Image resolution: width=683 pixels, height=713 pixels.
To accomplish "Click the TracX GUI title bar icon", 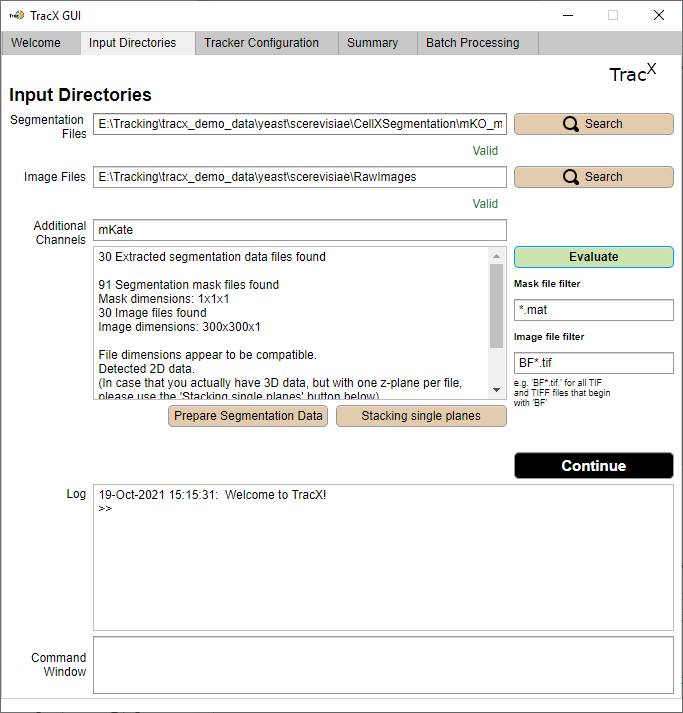I will [17, 15].
